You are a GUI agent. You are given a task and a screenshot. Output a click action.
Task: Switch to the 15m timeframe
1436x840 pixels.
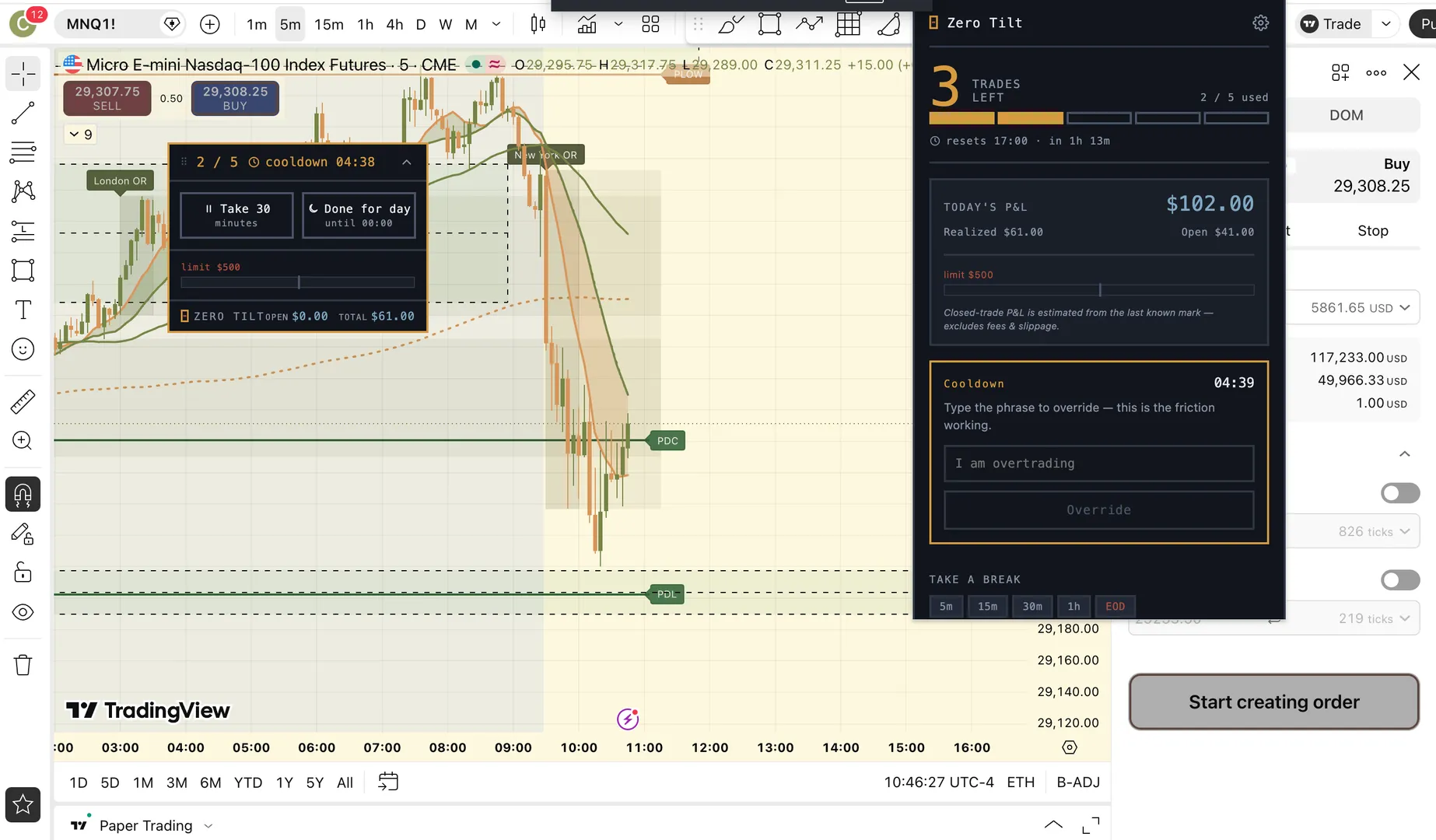(x=329, y=24)
